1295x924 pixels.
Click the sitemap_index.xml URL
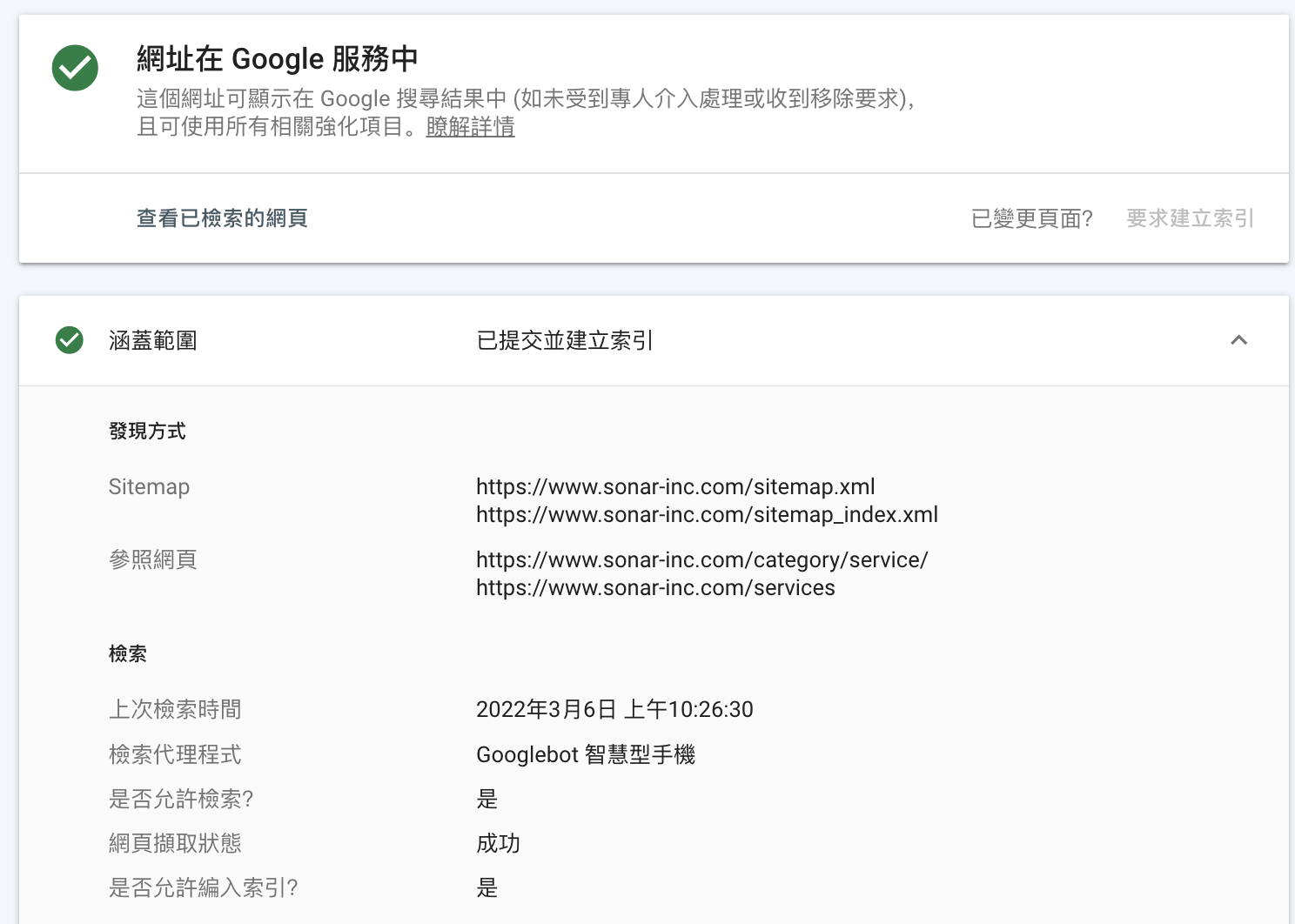[707, 514]
